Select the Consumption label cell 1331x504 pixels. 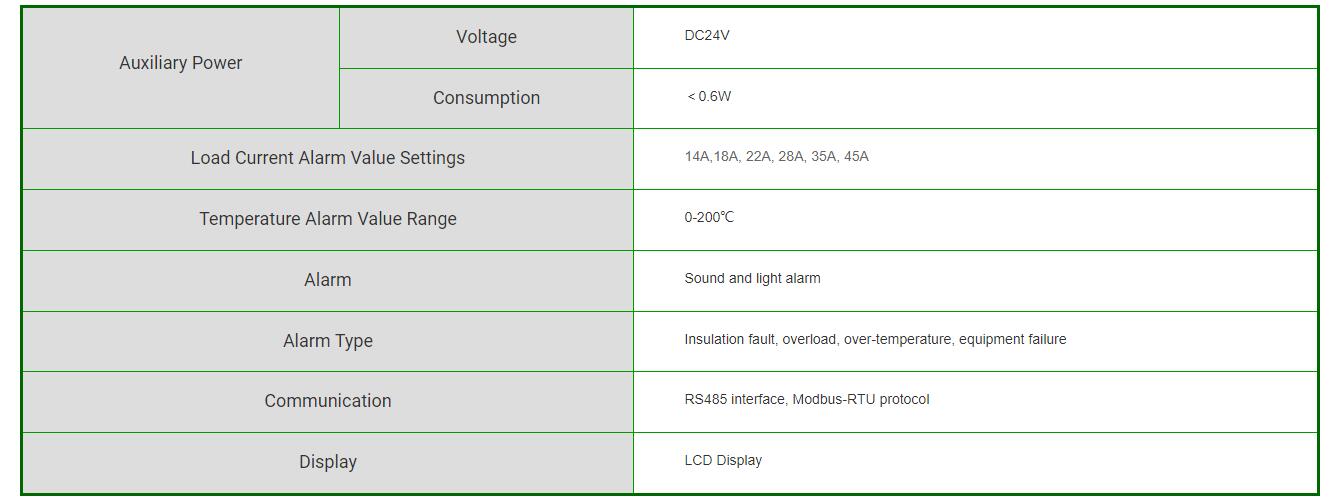pos(486,98)
